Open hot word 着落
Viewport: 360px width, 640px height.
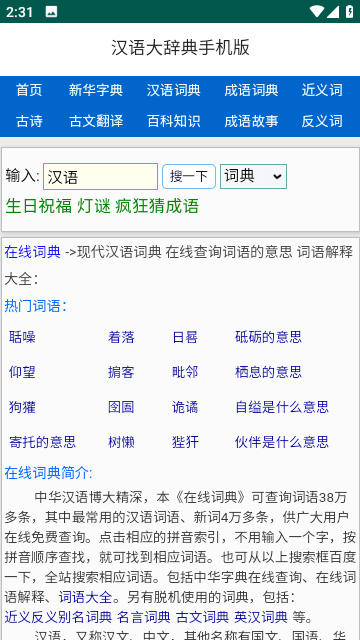click(x=121, y=337)
